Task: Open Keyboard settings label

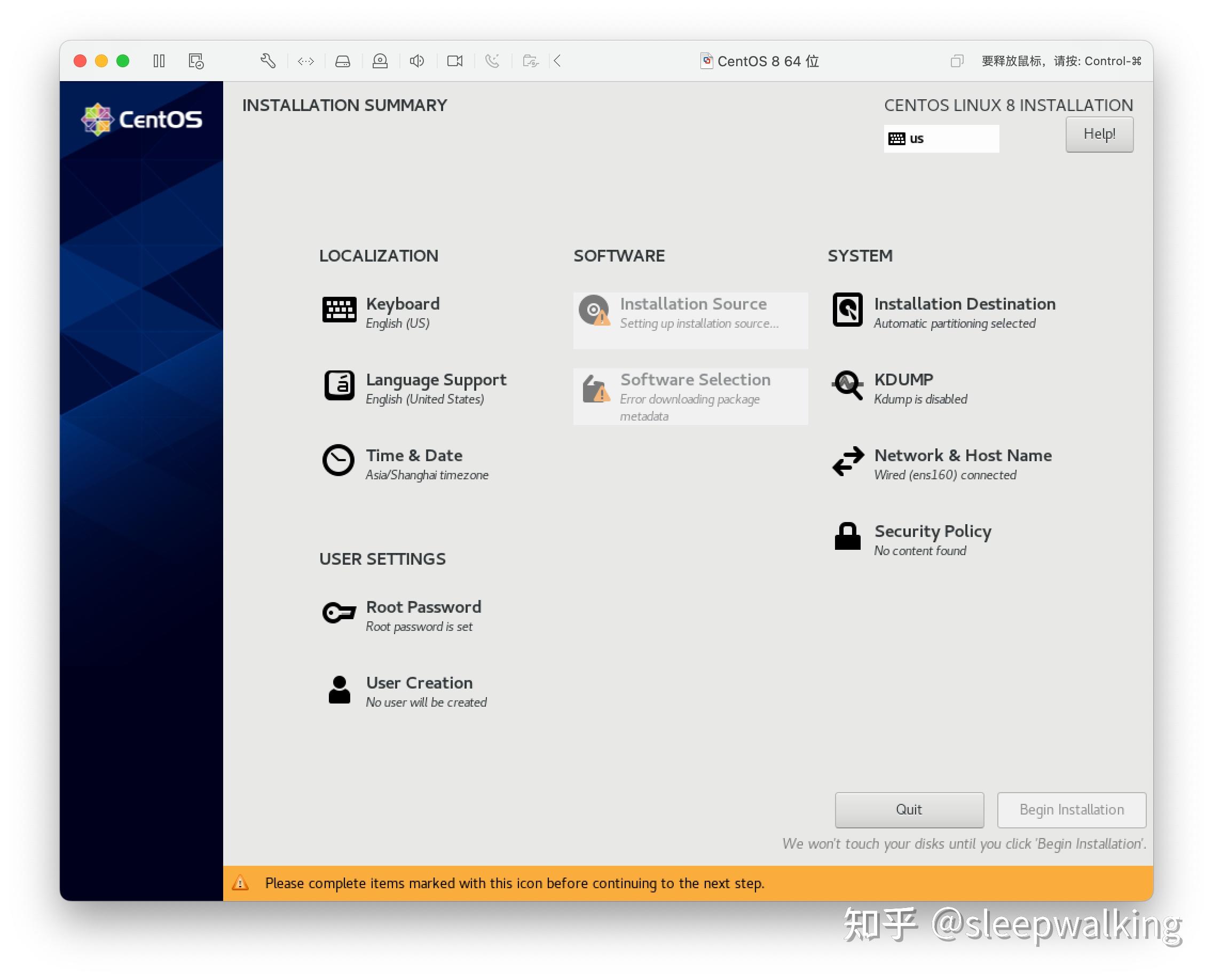Action: (x=403, y=304)
